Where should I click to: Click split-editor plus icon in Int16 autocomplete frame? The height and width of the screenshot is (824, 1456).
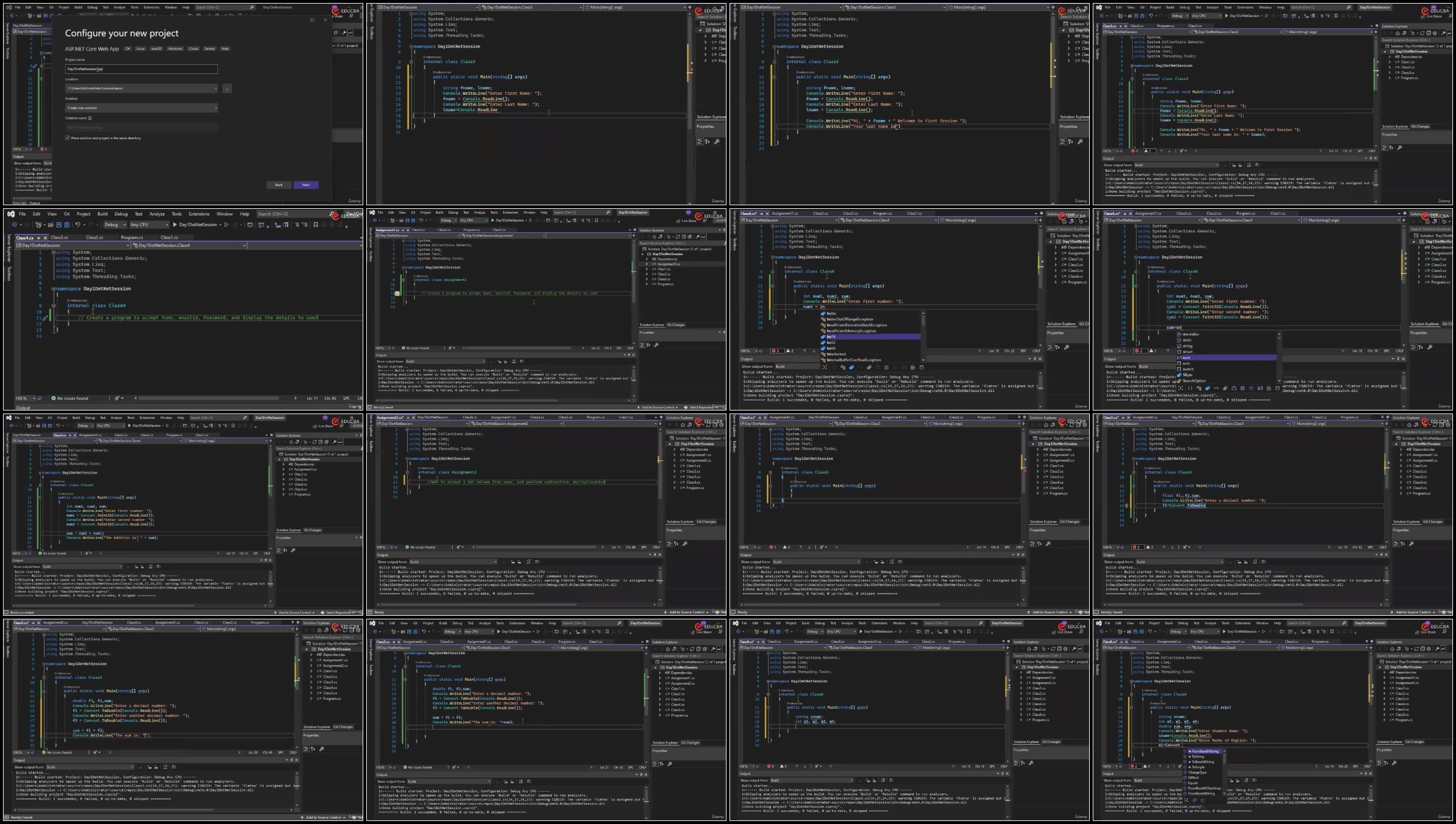click(x=1041, y=220)
